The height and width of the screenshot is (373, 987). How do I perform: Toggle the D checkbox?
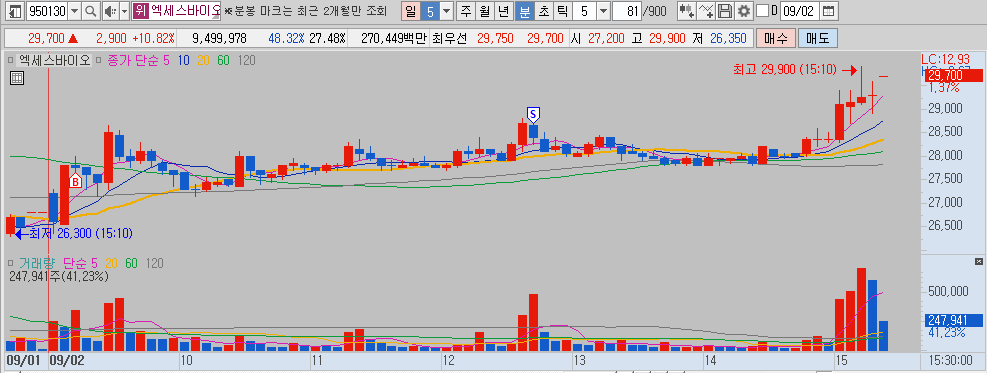762,11
